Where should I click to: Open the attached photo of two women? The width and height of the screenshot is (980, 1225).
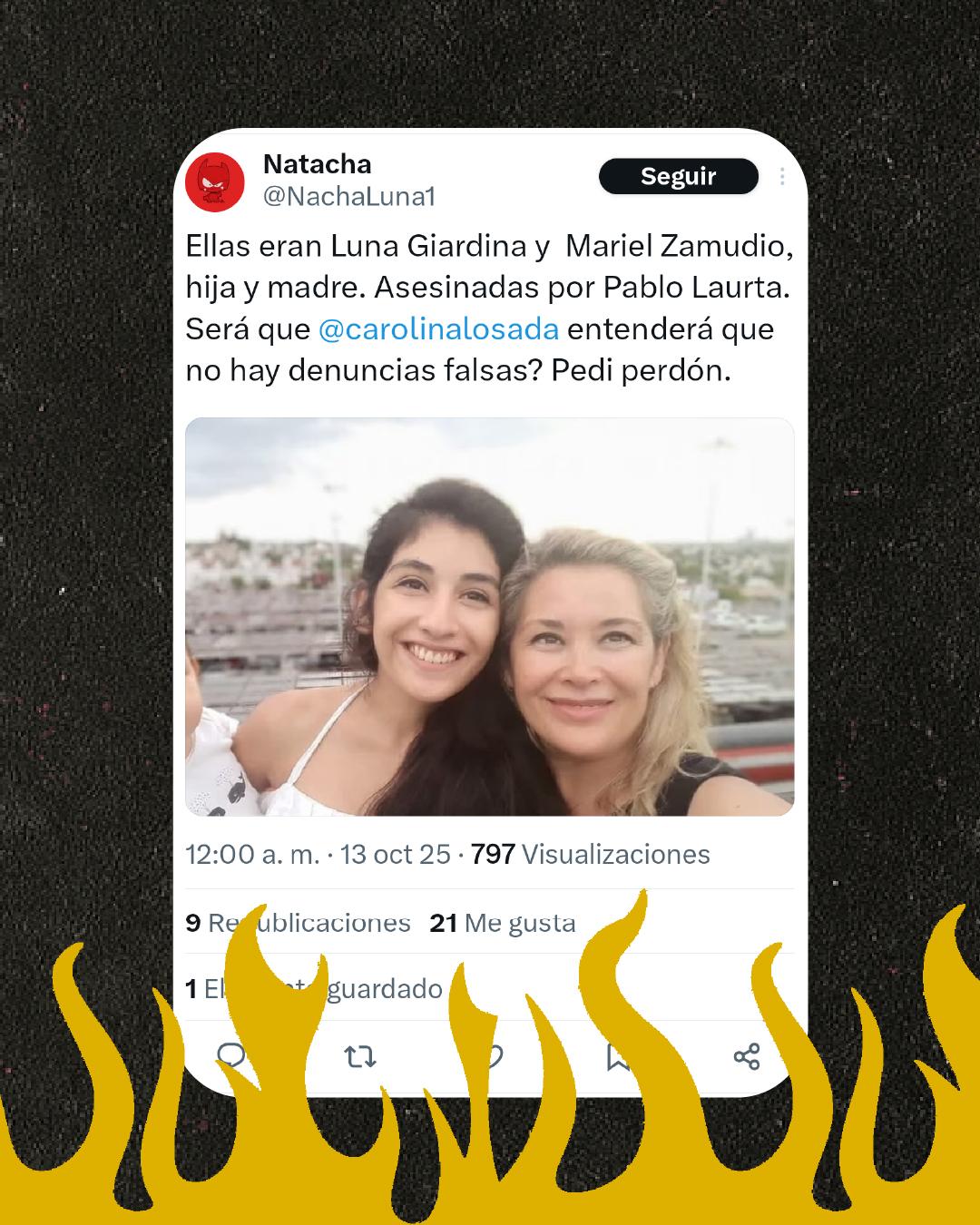point(489,617)
